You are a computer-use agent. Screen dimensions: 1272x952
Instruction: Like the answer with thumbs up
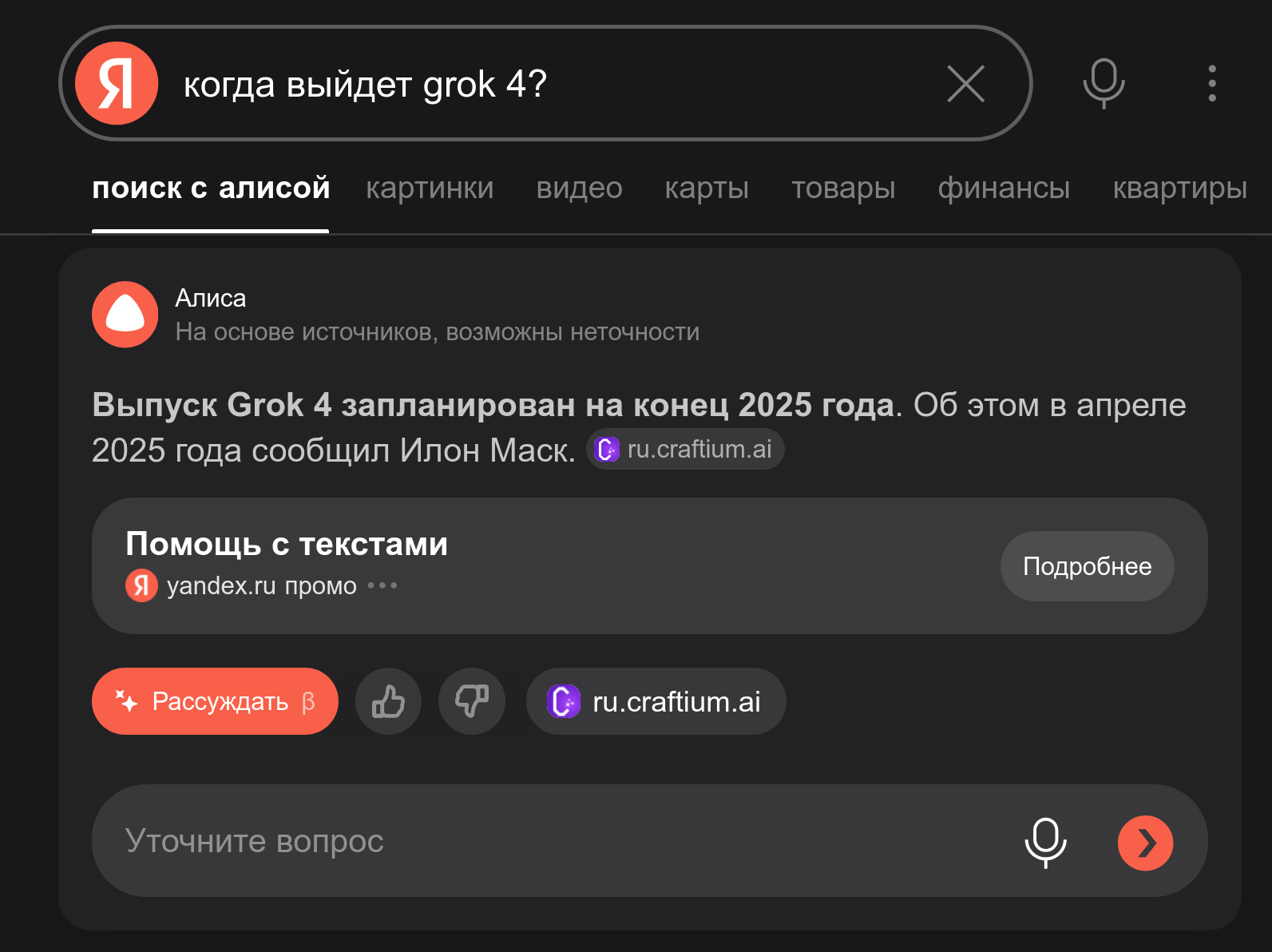(388, 701)
